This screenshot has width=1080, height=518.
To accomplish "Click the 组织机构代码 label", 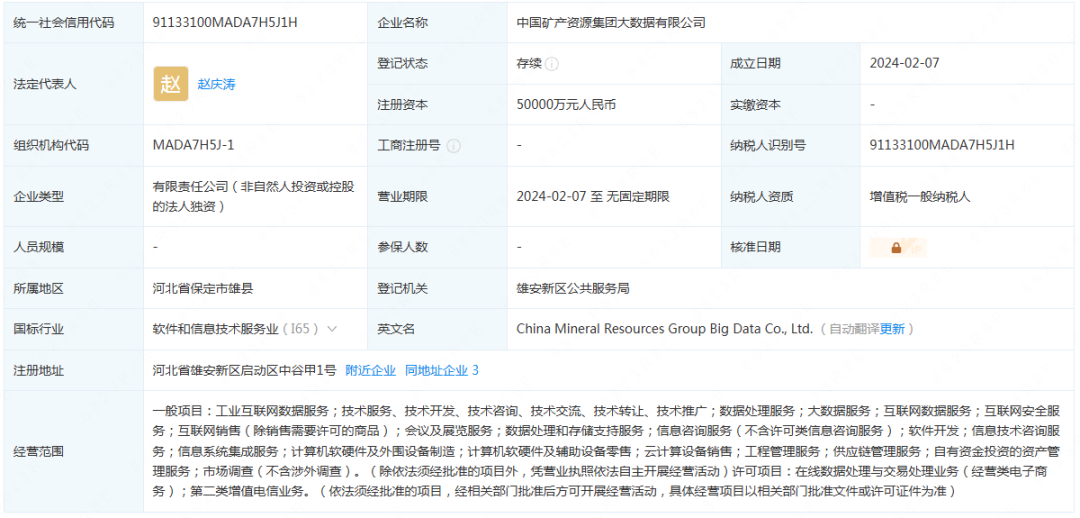I will [x=51, y=145].
